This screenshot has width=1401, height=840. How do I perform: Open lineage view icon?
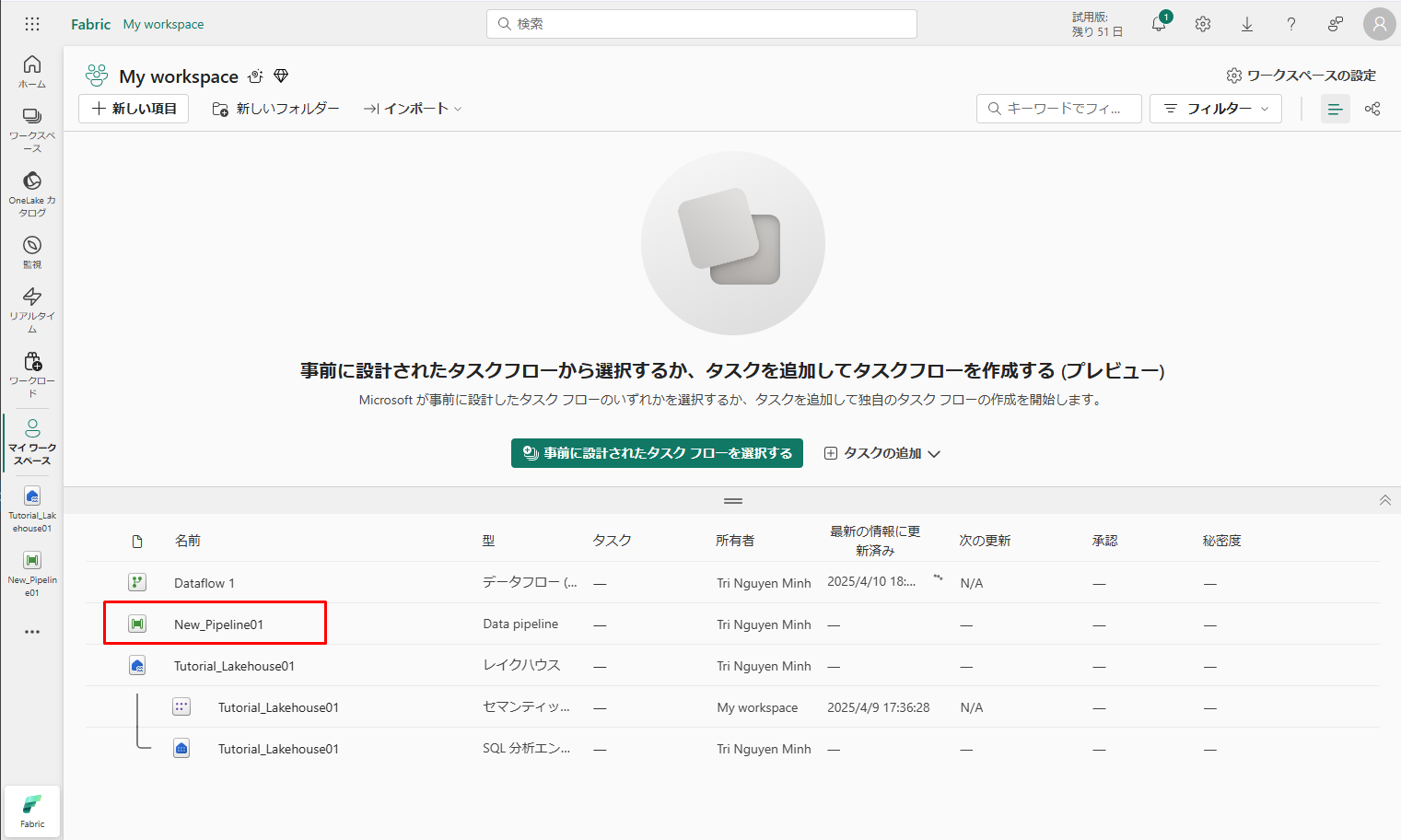pos(1372,109)
